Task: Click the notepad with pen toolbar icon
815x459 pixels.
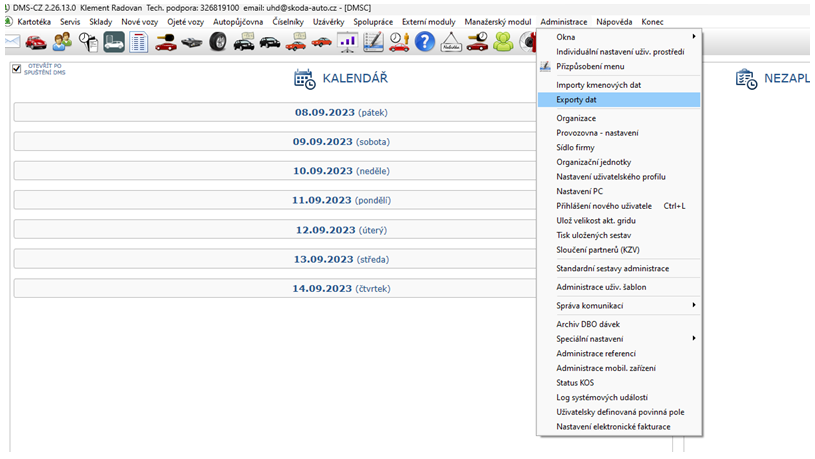Action: [x=373, y=42]
